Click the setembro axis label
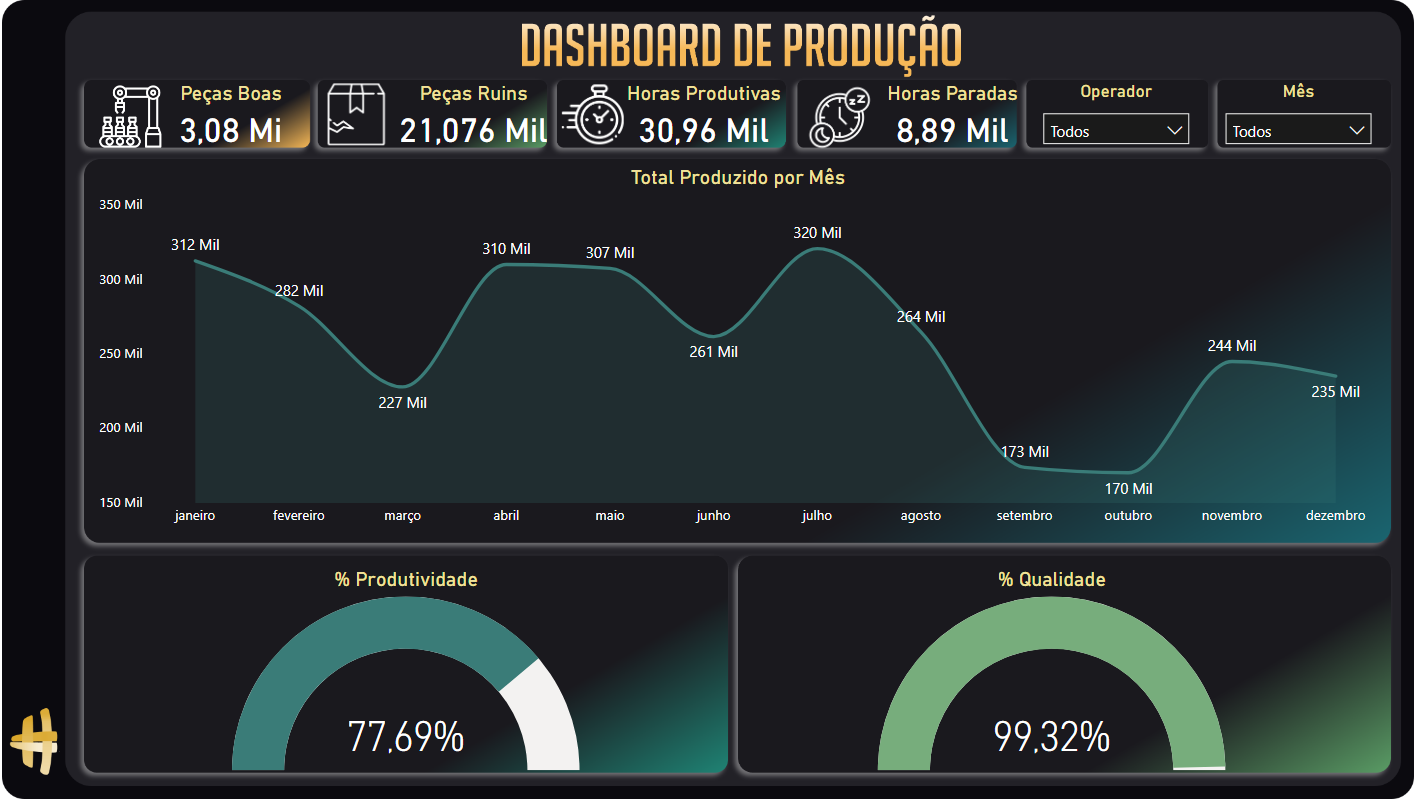 (x=1025, y=516)
